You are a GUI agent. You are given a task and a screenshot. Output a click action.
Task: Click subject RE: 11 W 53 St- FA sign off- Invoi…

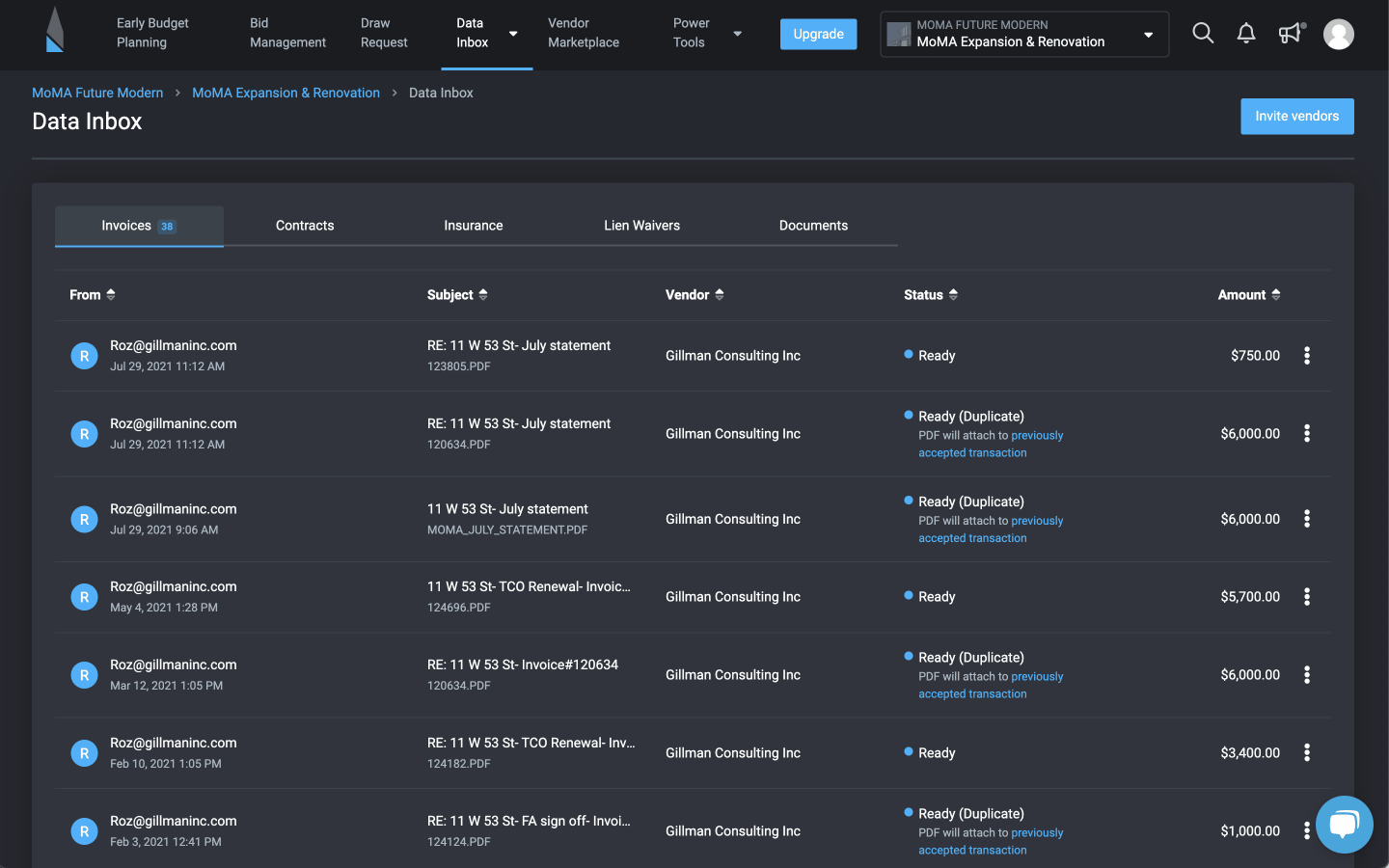pos(529,821)
